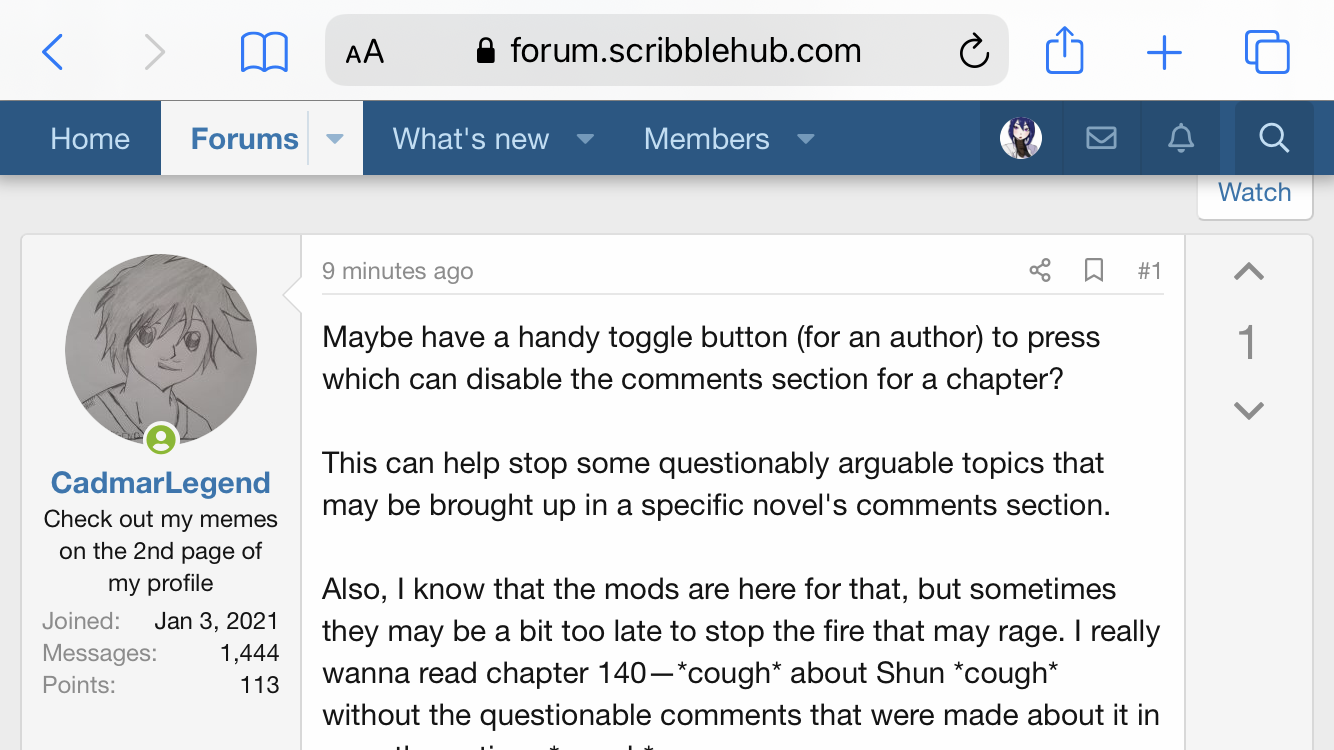1334x750 pixels.
Task: Expand the What's new dropdown arrow
Action: point(586,139)
